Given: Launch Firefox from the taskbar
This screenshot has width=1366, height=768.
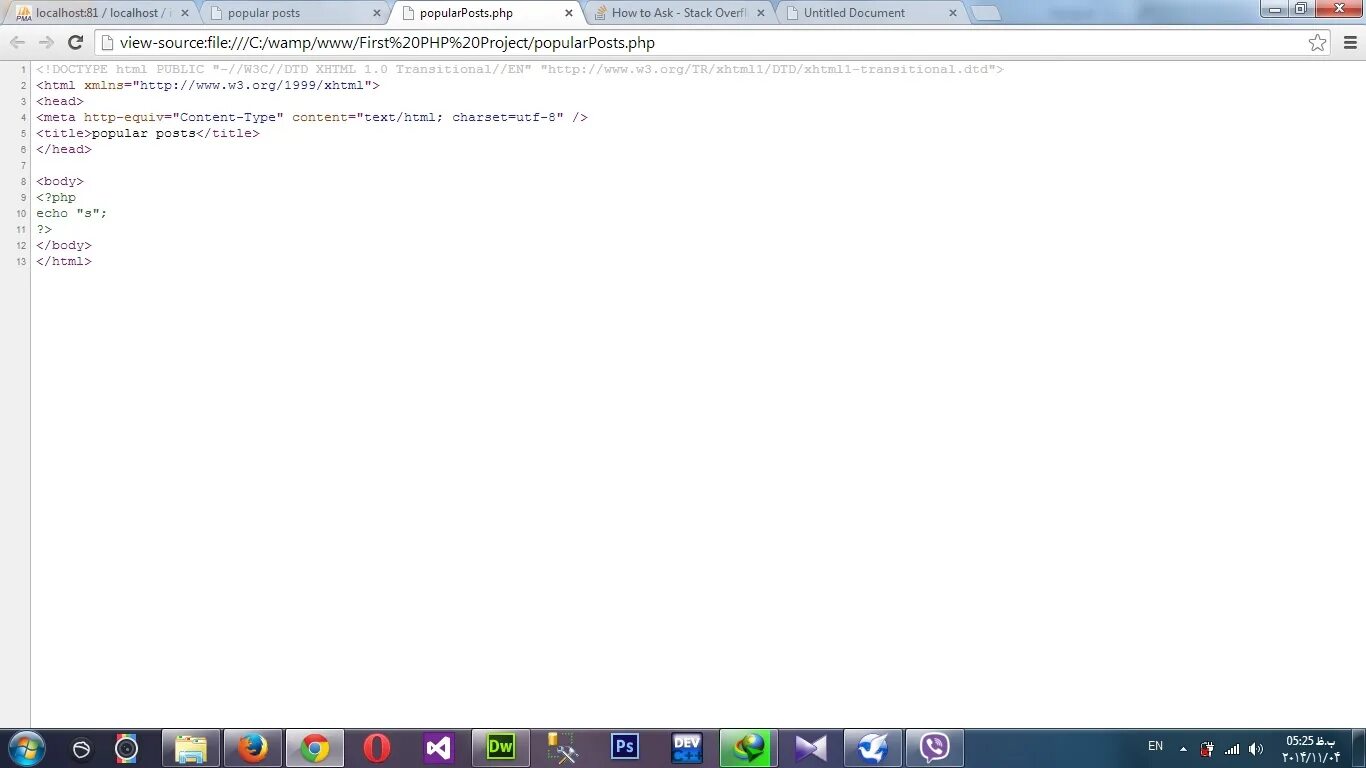Looking at the screenshot, I should 253,748.
